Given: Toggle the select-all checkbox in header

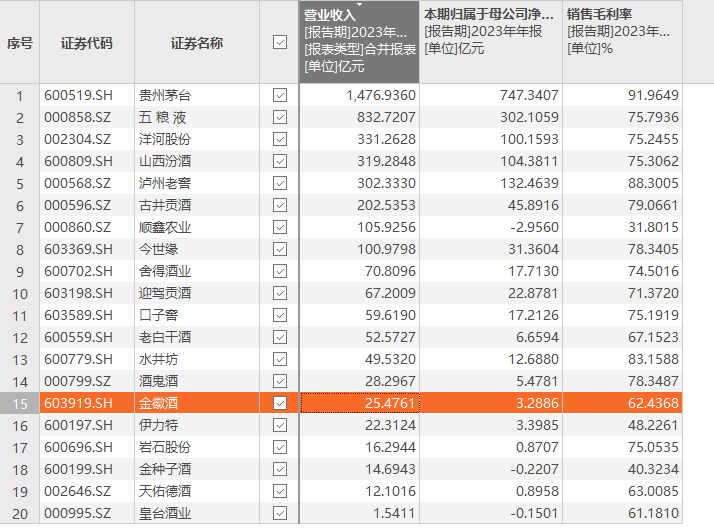Looking at the screenshot, I should 280,42.
